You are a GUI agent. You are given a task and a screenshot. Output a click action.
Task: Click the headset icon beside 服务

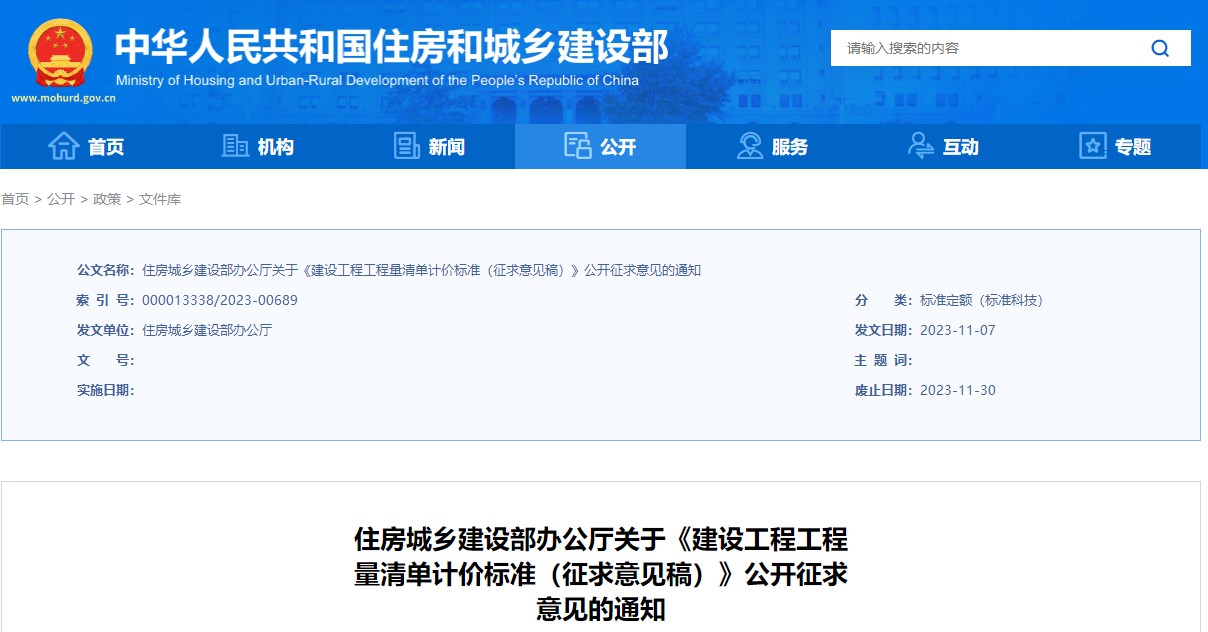coord(749,146)
